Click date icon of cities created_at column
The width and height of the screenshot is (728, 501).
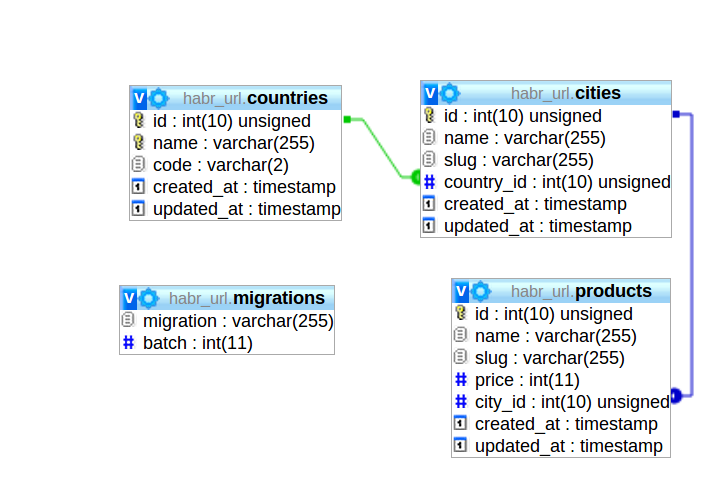(429, 203)
